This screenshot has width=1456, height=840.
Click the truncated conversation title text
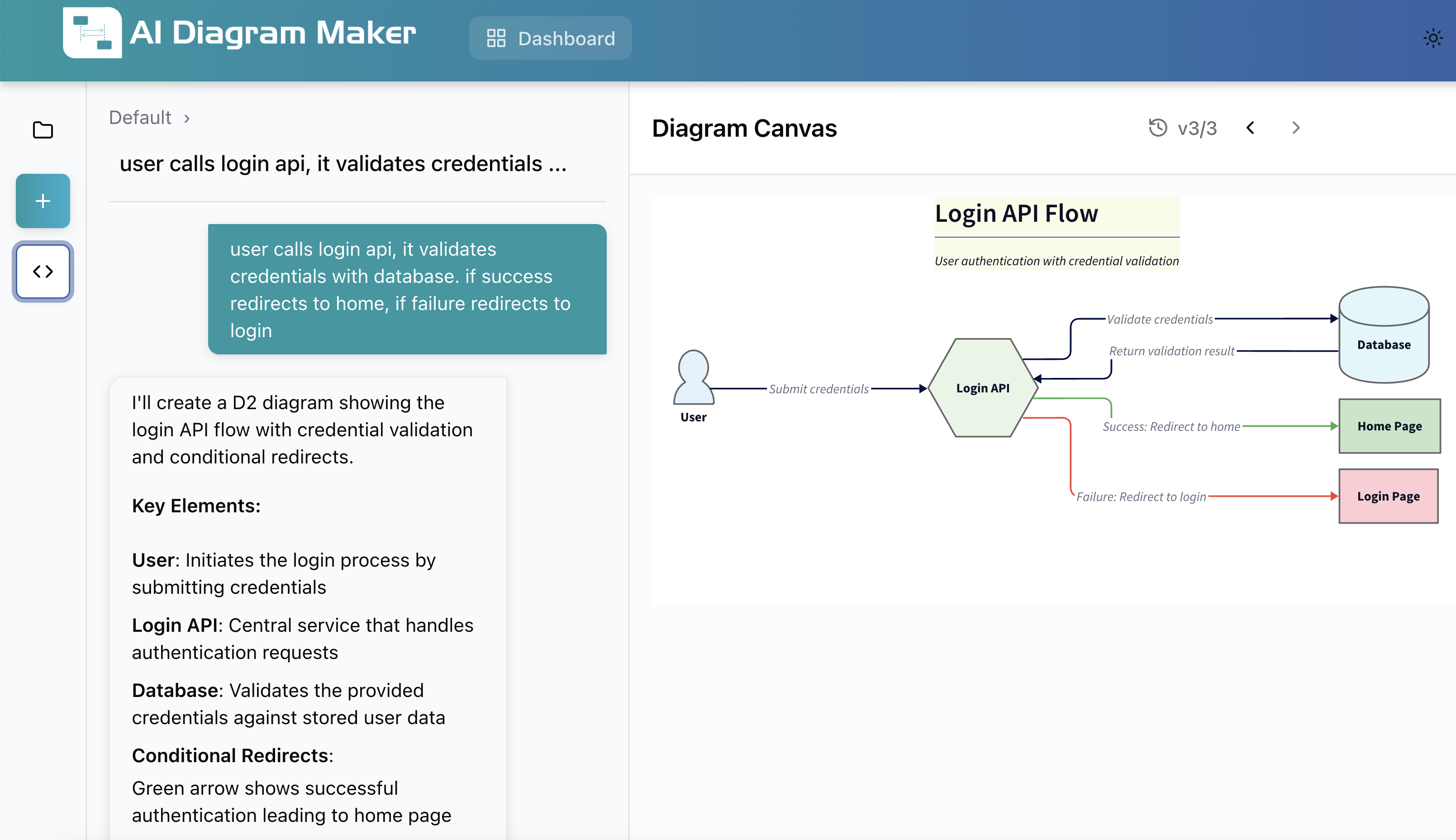point(343,163)
